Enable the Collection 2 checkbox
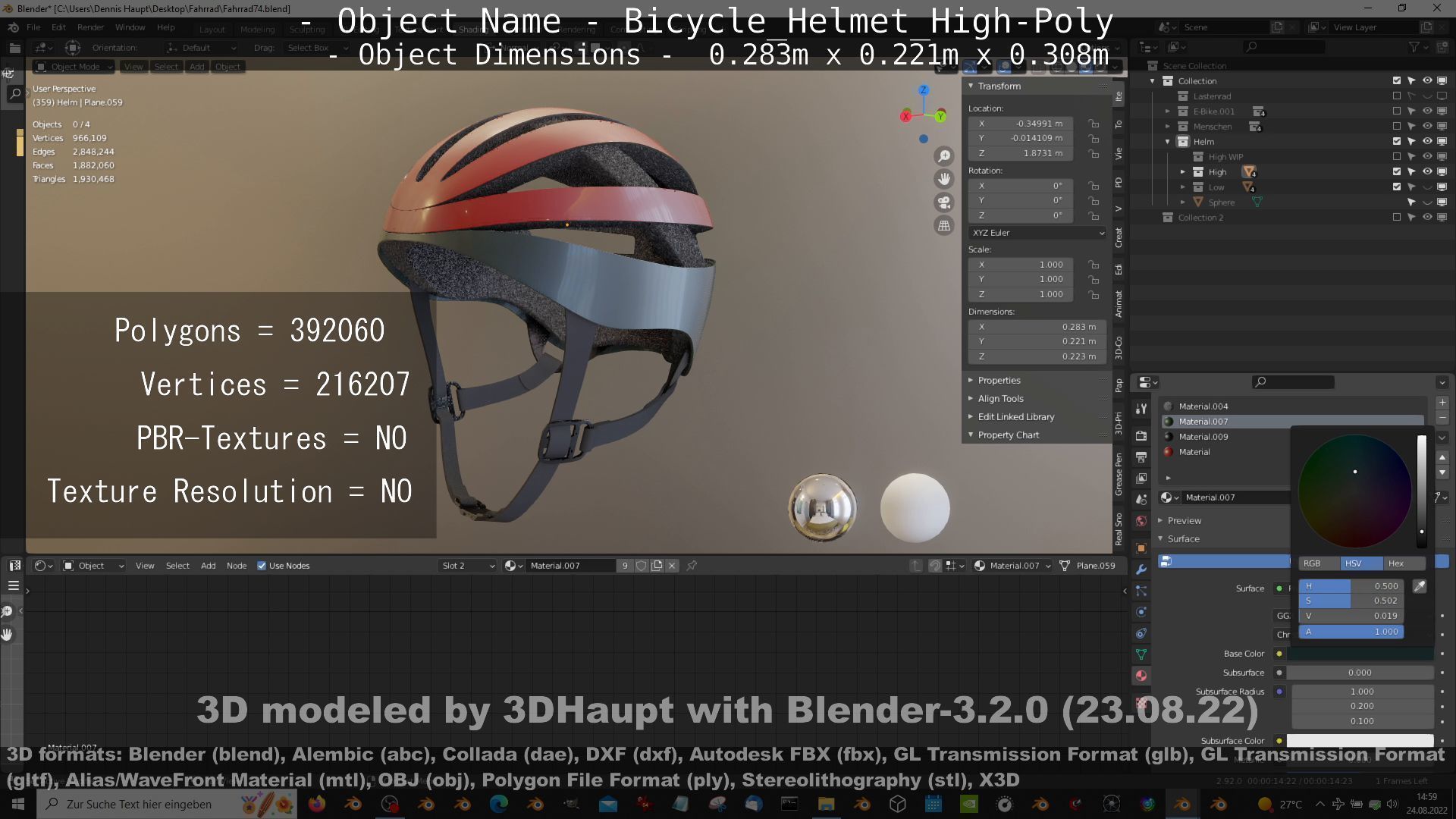 [1397, 218]
